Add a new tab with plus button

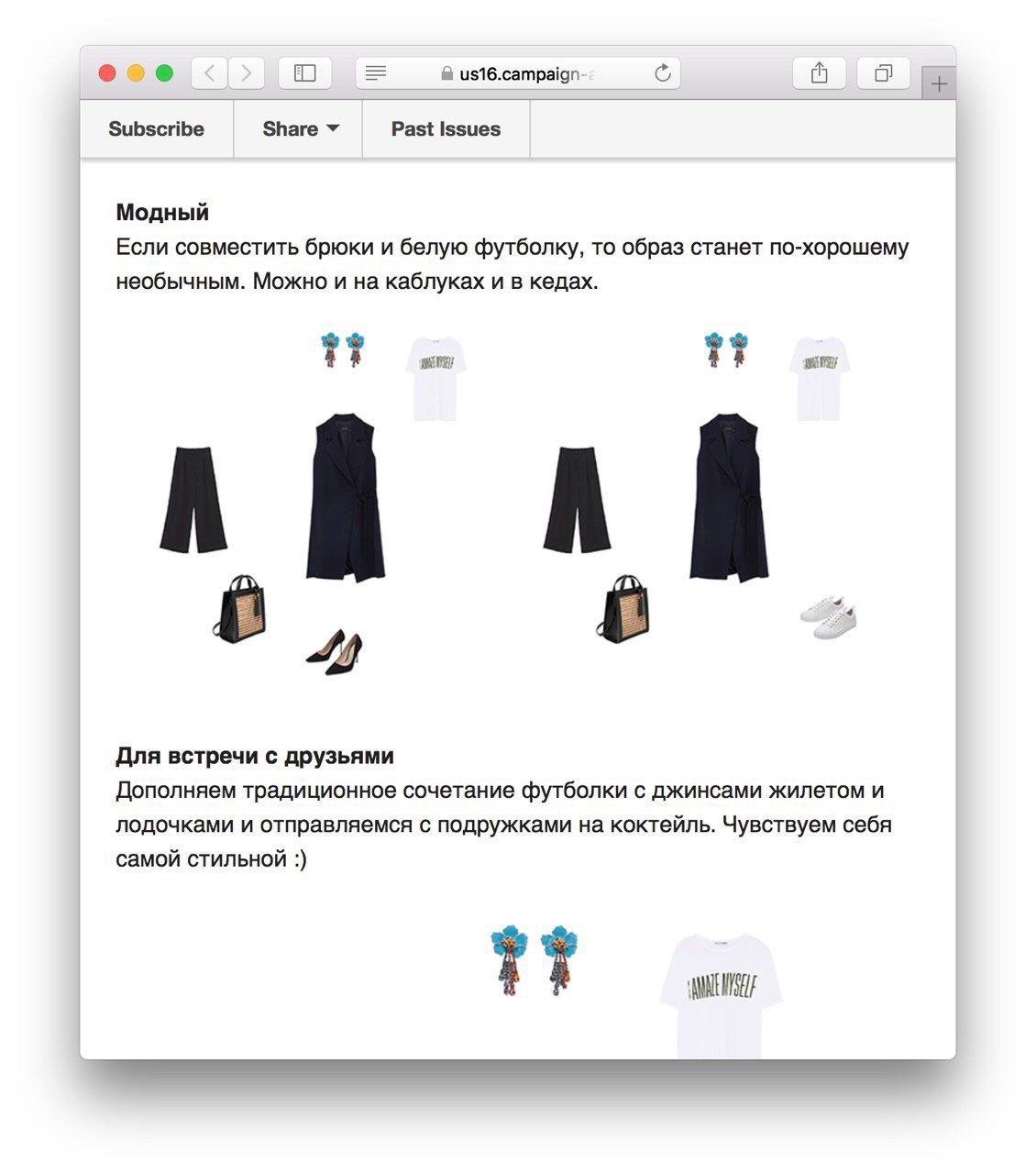pyautogui.click(x=939, y=83)
